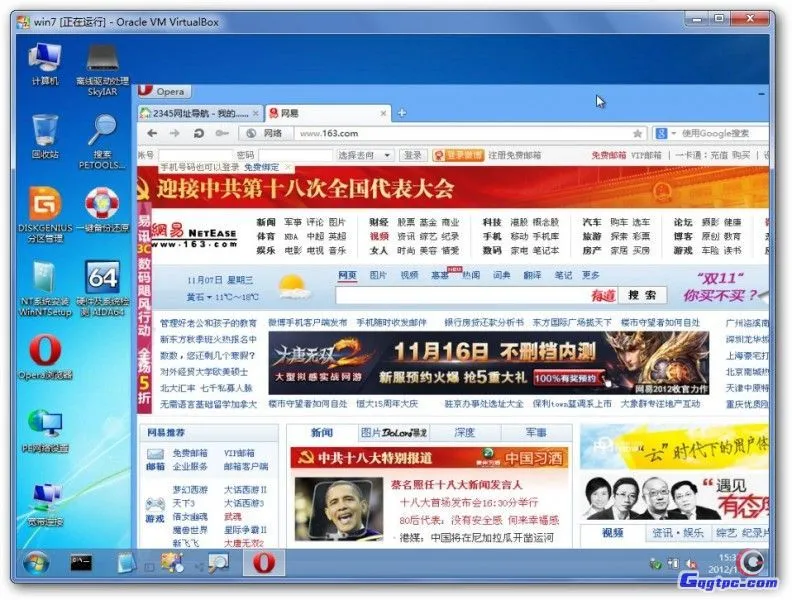Click the 免费绑定 link
Image resolution: width=792 pixels, height=600 pixels.
[x=262, y=167]
